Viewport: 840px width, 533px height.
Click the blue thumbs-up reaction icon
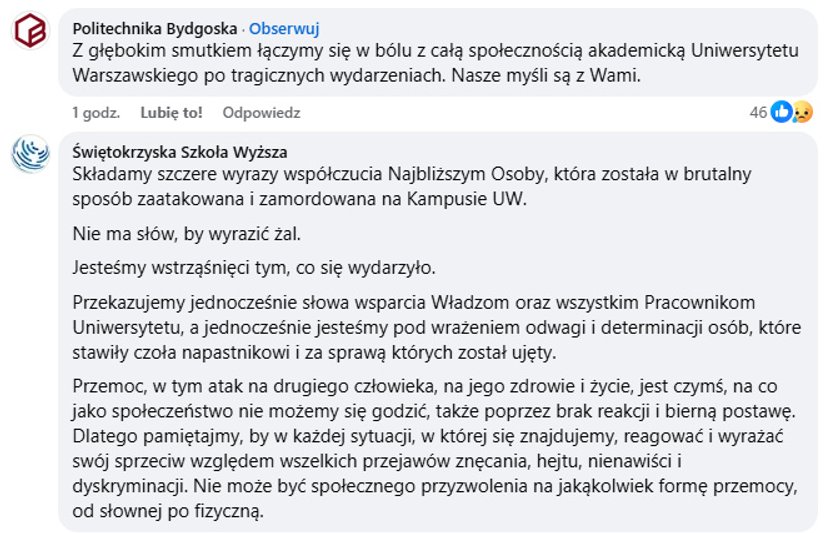(781, 112)
